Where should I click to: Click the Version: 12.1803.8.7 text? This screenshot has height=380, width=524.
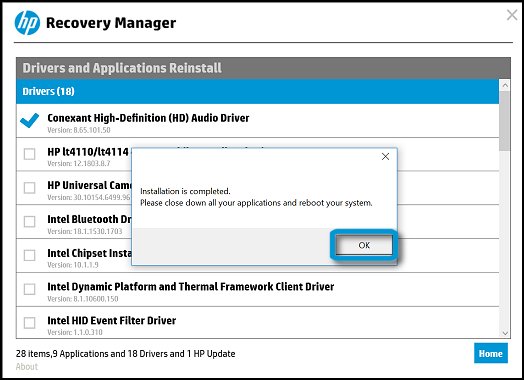coord(79,164)
